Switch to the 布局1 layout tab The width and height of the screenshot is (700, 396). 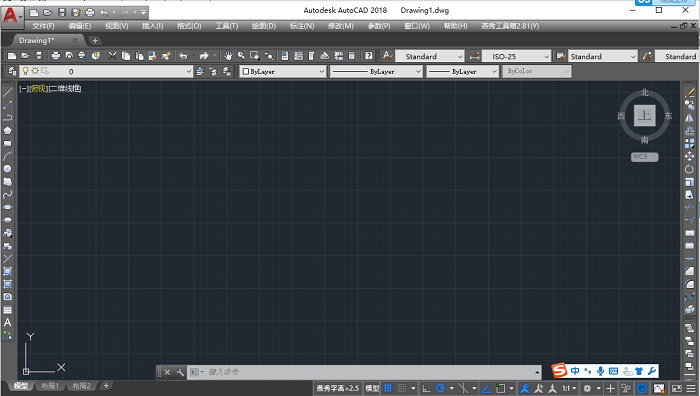coord(50,386)
